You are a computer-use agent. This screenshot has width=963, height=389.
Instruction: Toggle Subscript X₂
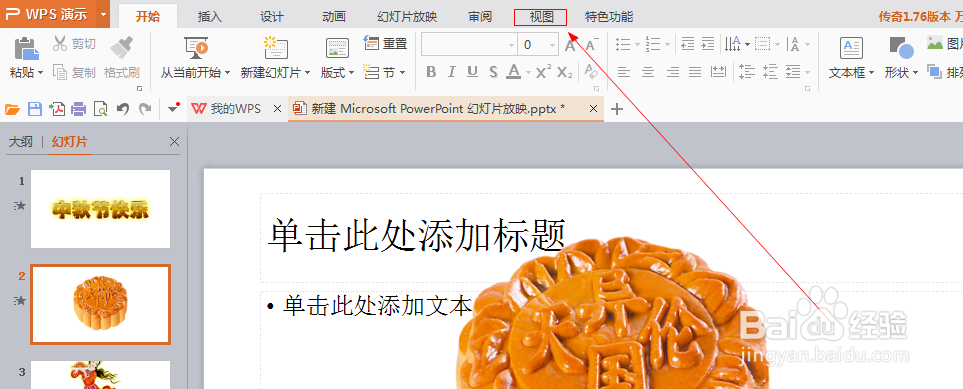click(565, 73)
